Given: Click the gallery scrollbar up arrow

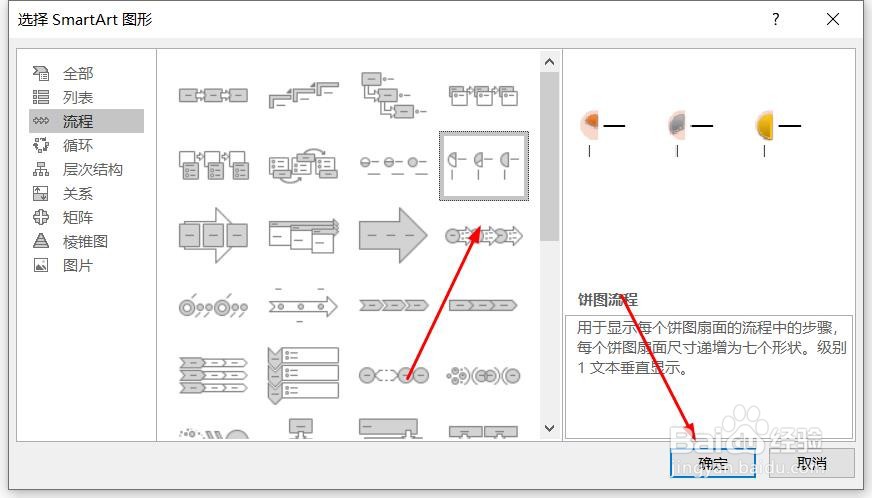Looking at the screenshot, I should (549, 62).
